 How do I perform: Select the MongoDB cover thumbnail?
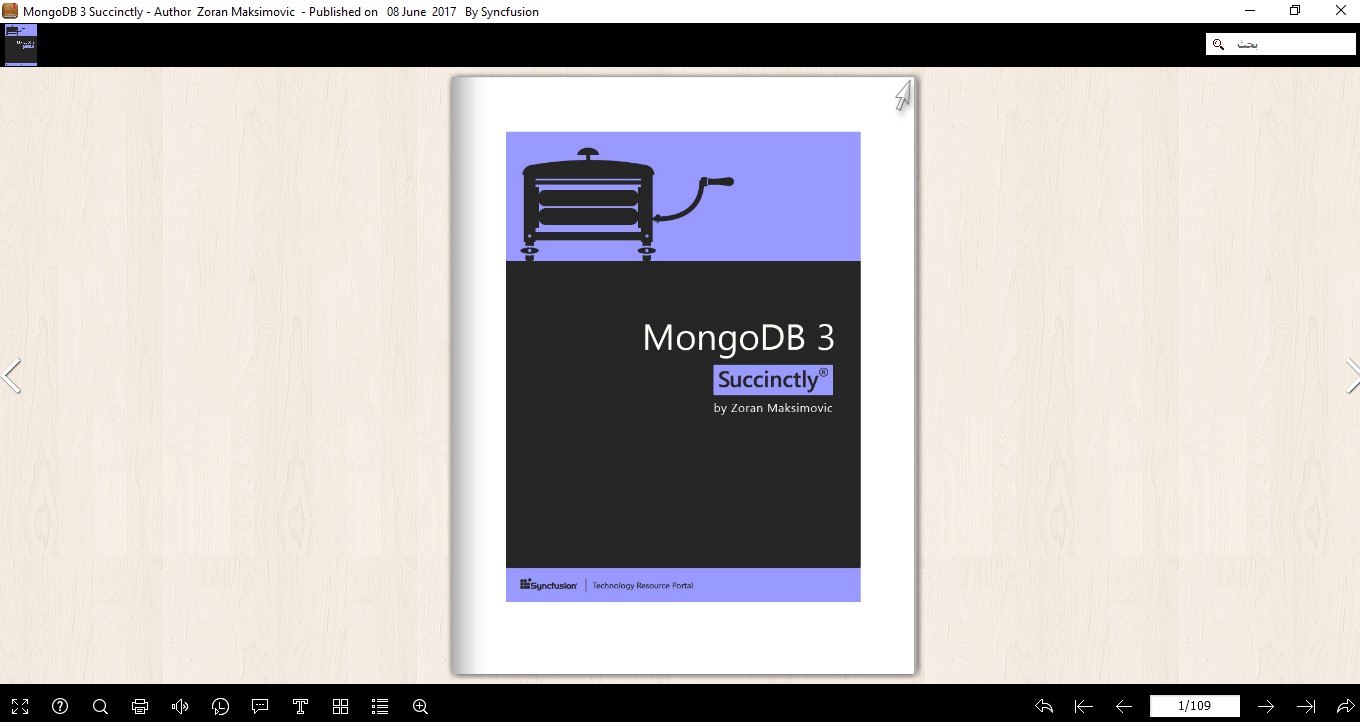click(20, 44)
